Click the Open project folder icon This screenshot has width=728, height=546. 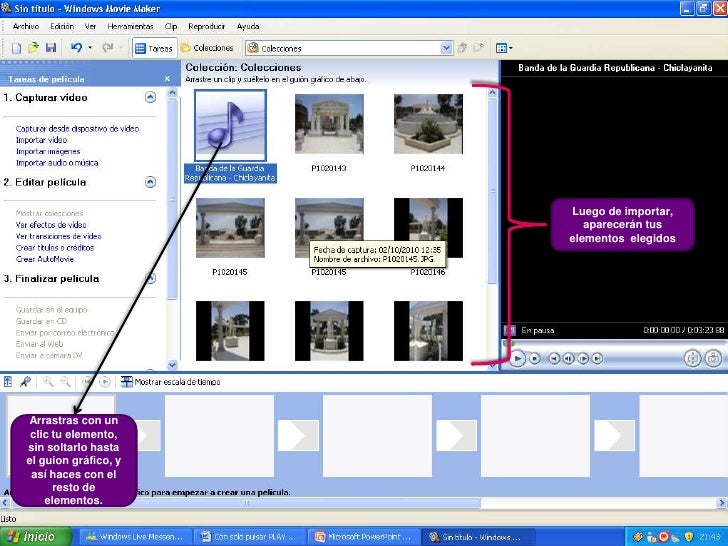(x=33, y=47)
